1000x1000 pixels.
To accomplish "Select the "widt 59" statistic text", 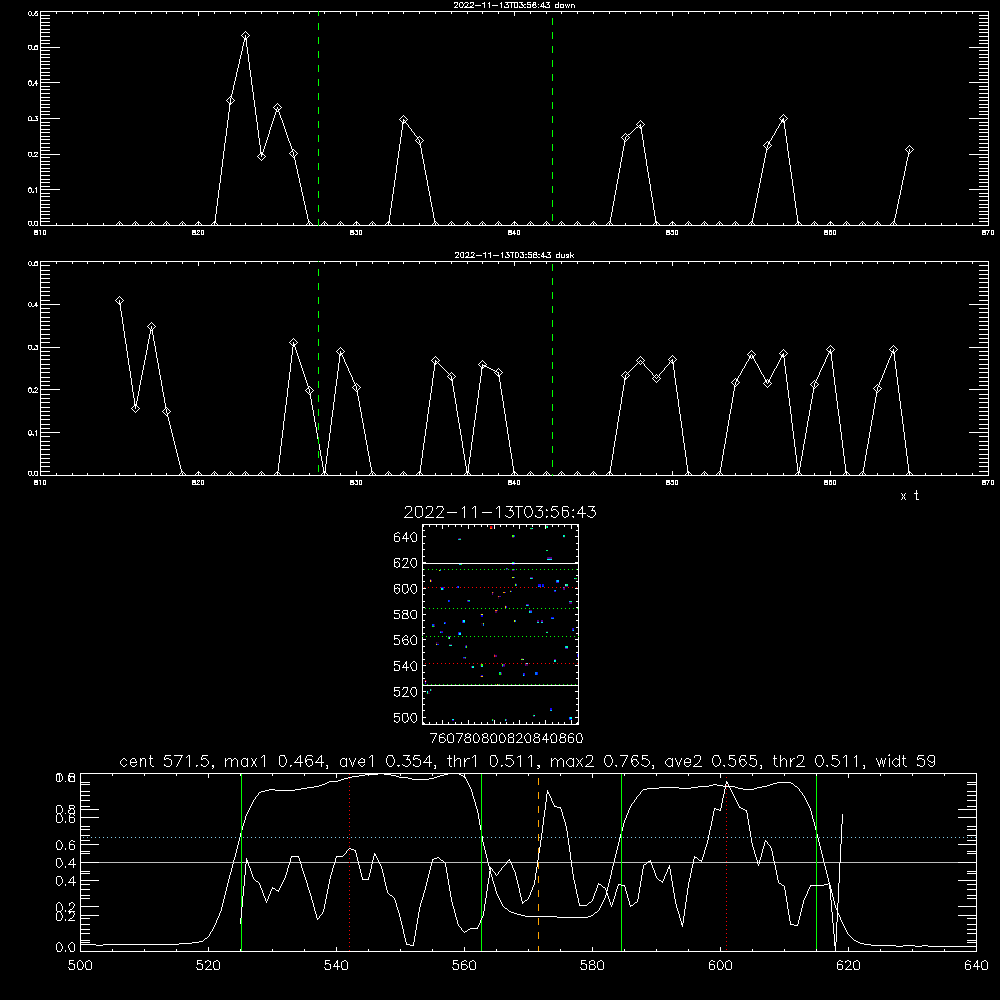I will (906, 761).
